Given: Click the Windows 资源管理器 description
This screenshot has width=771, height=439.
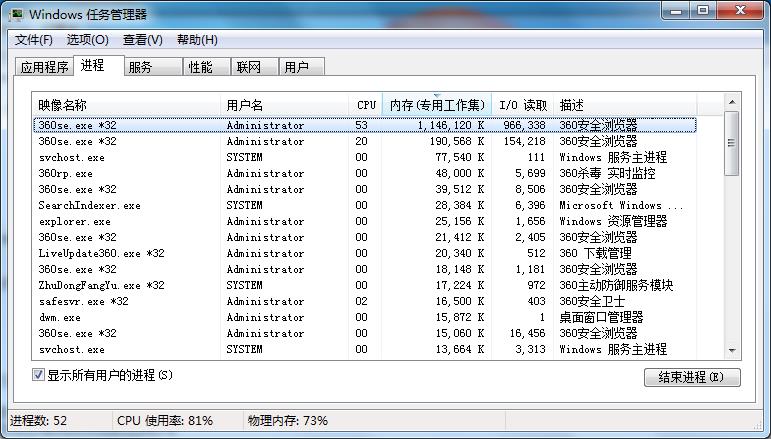Looking at the screenshot, I should (613, 221).
